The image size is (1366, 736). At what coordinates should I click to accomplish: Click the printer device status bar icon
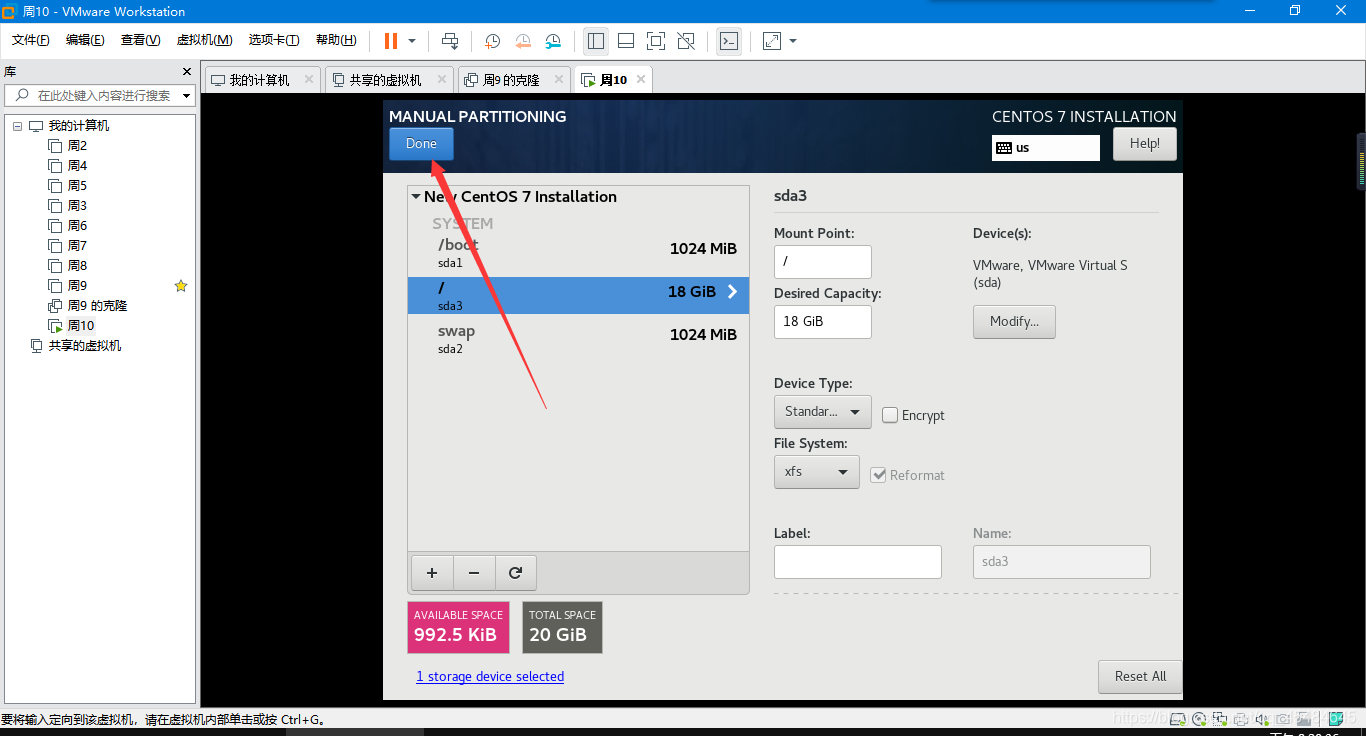click(1241, 719)
